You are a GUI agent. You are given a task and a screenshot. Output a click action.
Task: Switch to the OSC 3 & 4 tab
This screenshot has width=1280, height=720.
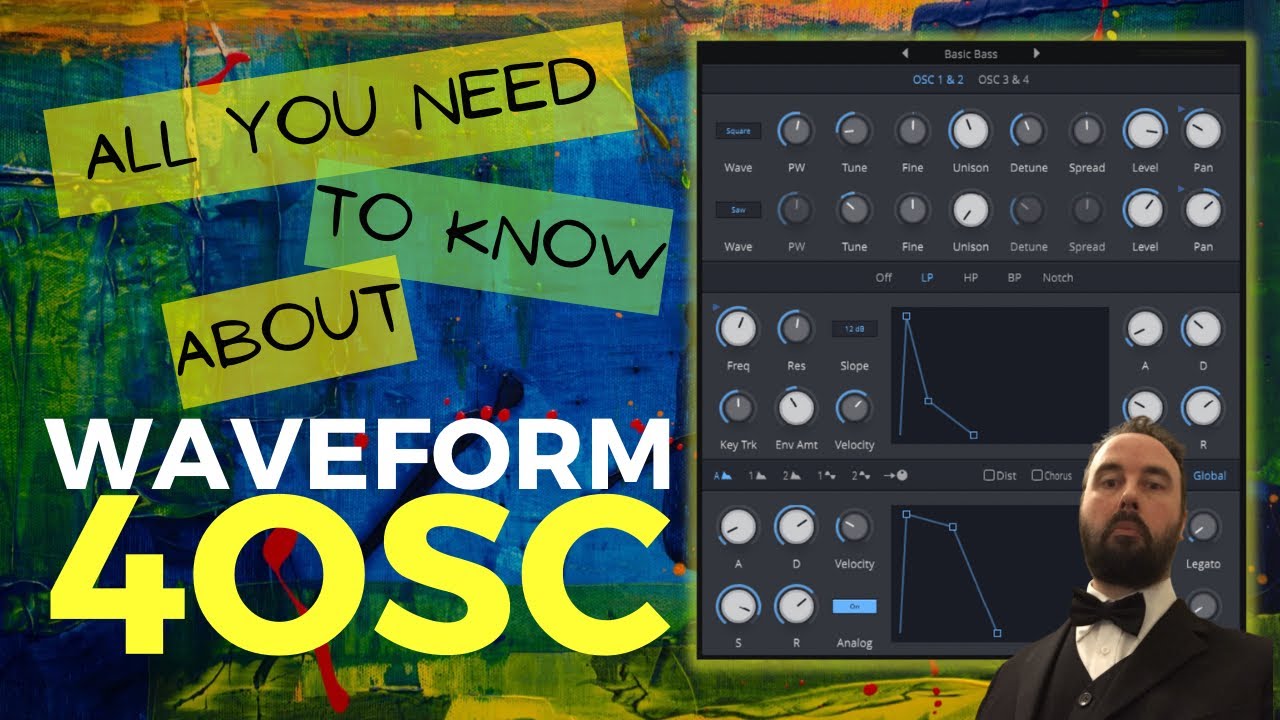pyautogui.click(x=1003, y=80)
